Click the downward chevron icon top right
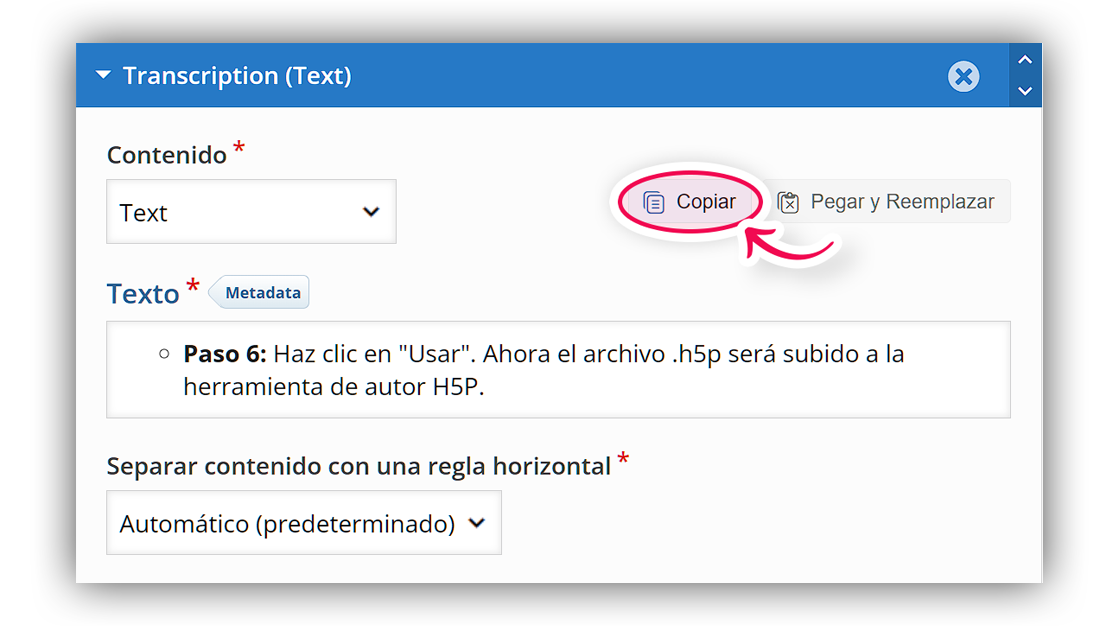 (x=1025, y=92)
